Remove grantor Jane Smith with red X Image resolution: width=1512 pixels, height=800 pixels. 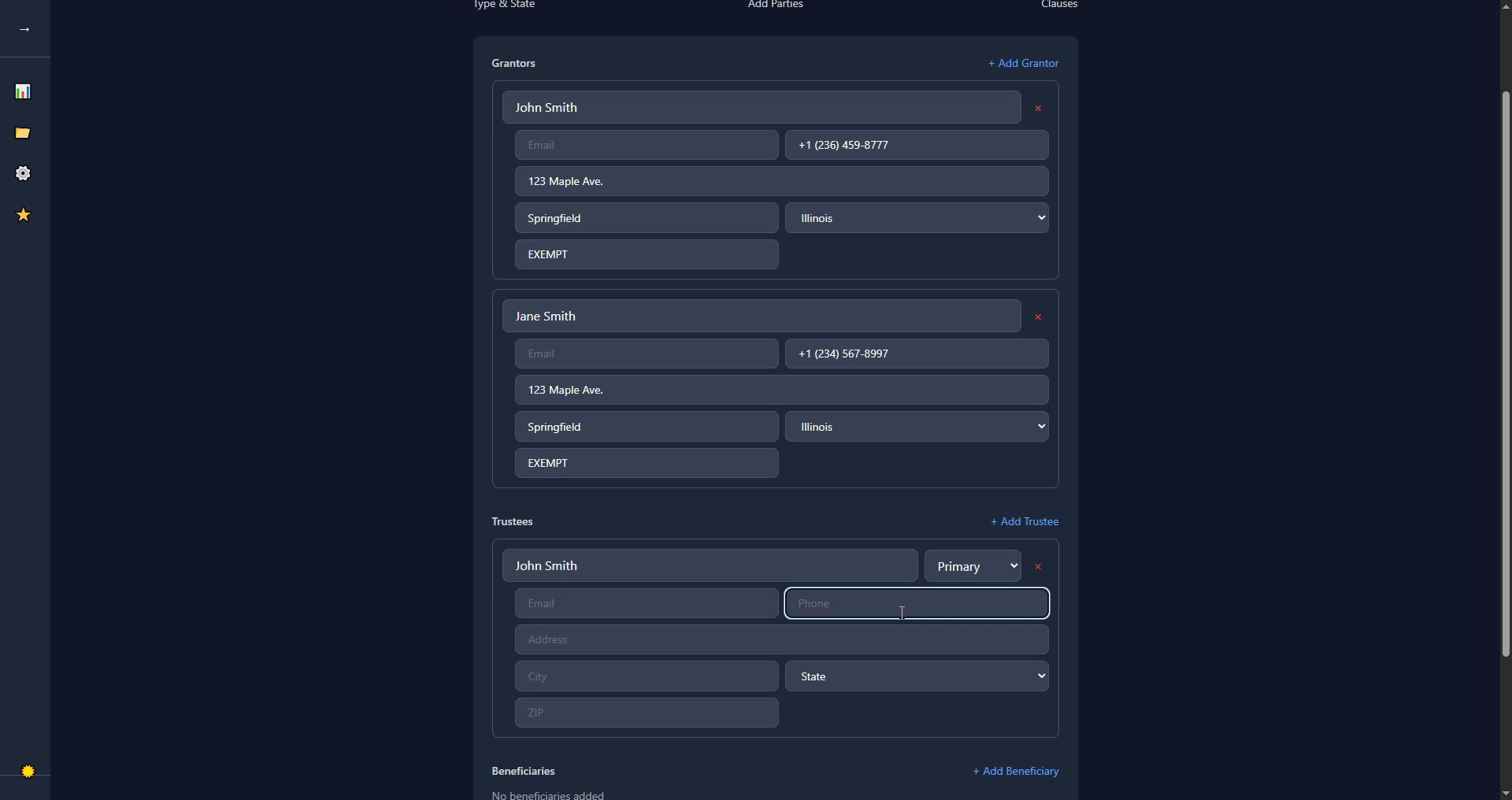(x=1038, y=317)
